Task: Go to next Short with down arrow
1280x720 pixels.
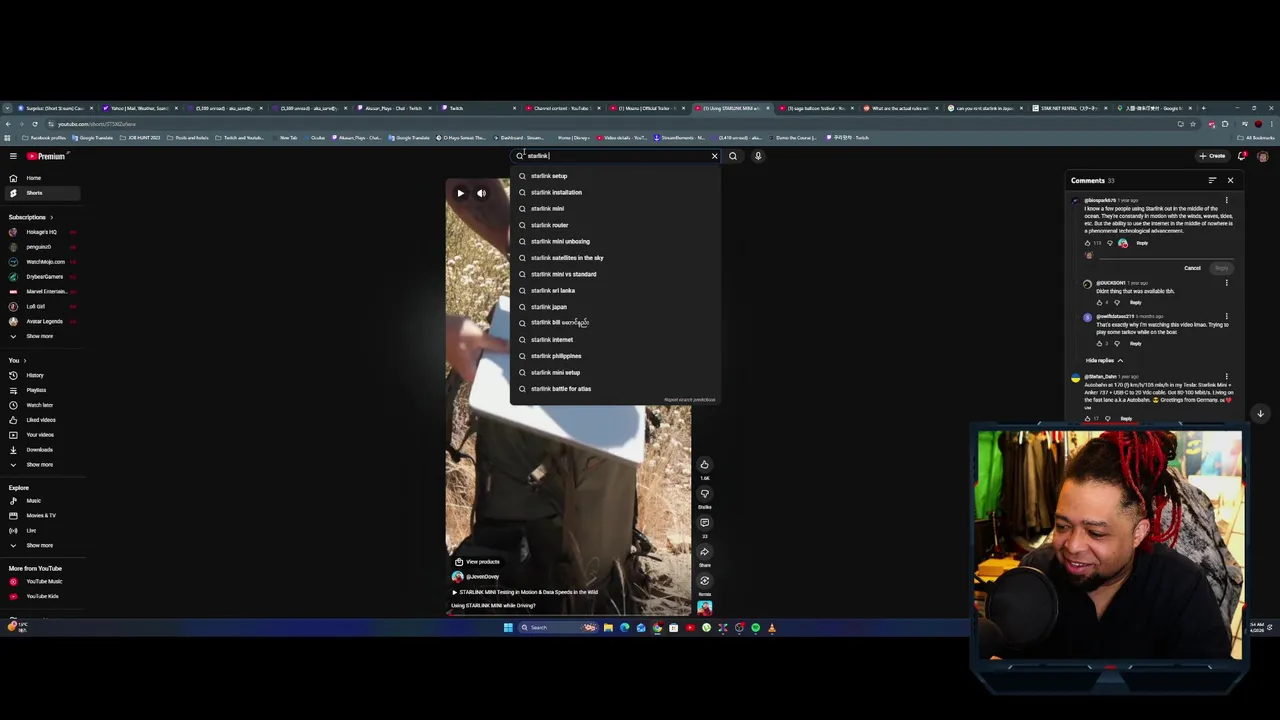Action: click(x=1260, y=414)
